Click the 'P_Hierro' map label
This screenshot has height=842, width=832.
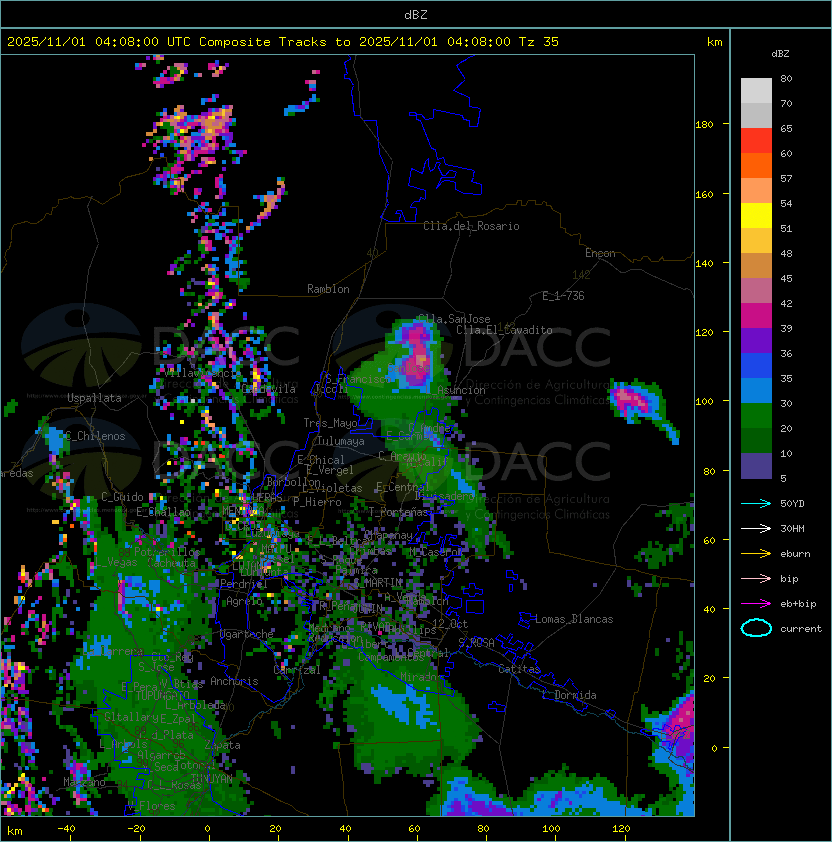[x=317, y=502]
